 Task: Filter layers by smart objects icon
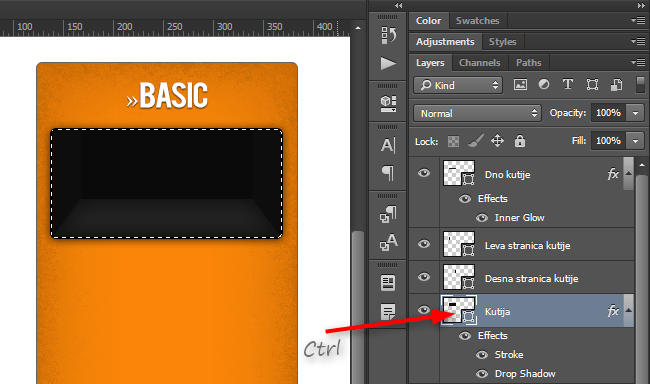616,85
